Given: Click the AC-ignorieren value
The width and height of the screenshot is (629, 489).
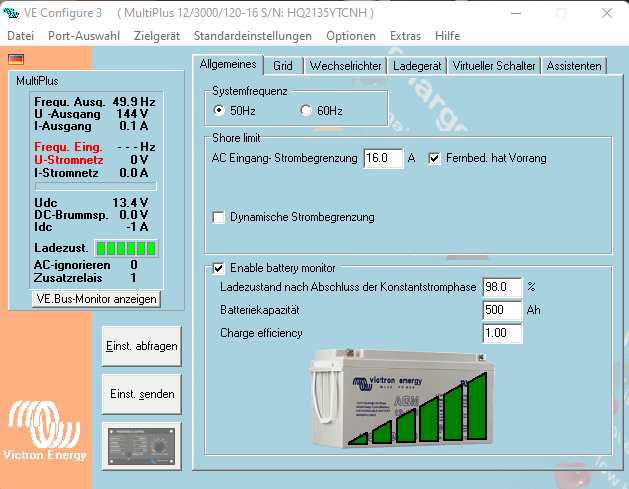Looking at the screenshot, I should (x=134, y=265).
